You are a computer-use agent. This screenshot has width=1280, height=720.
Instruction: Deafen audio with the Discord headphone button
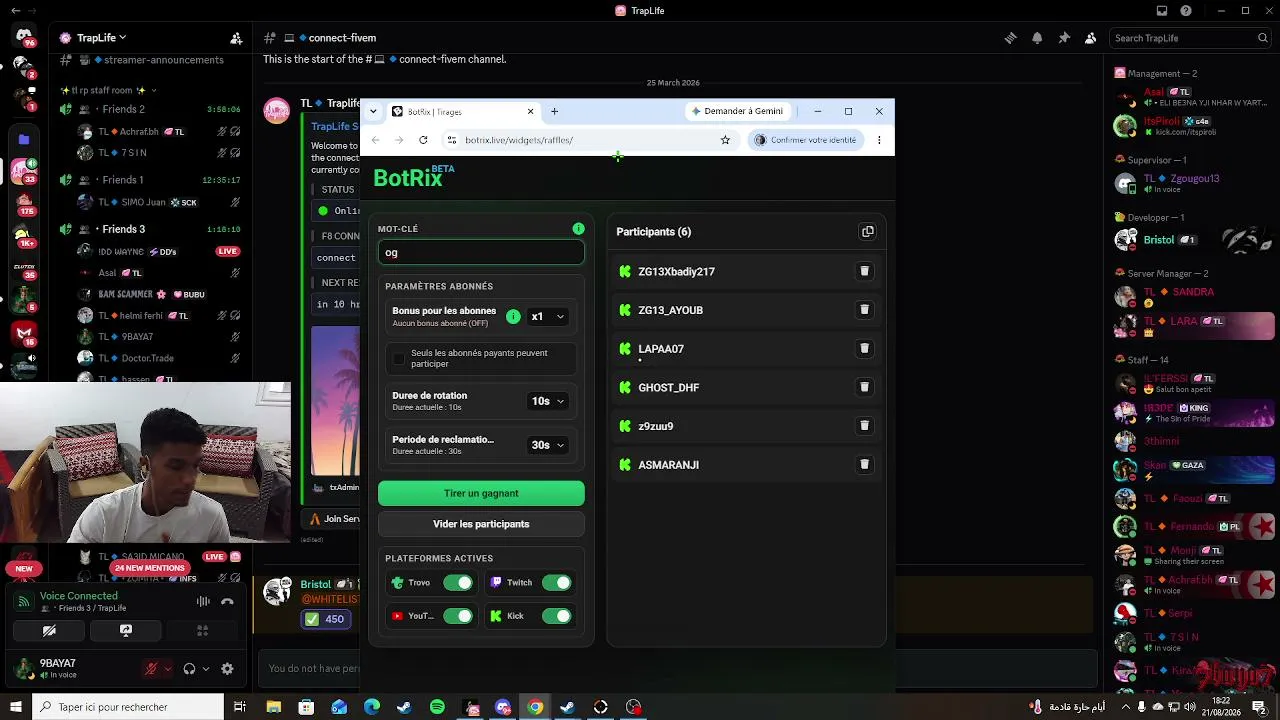coord(189,669)
